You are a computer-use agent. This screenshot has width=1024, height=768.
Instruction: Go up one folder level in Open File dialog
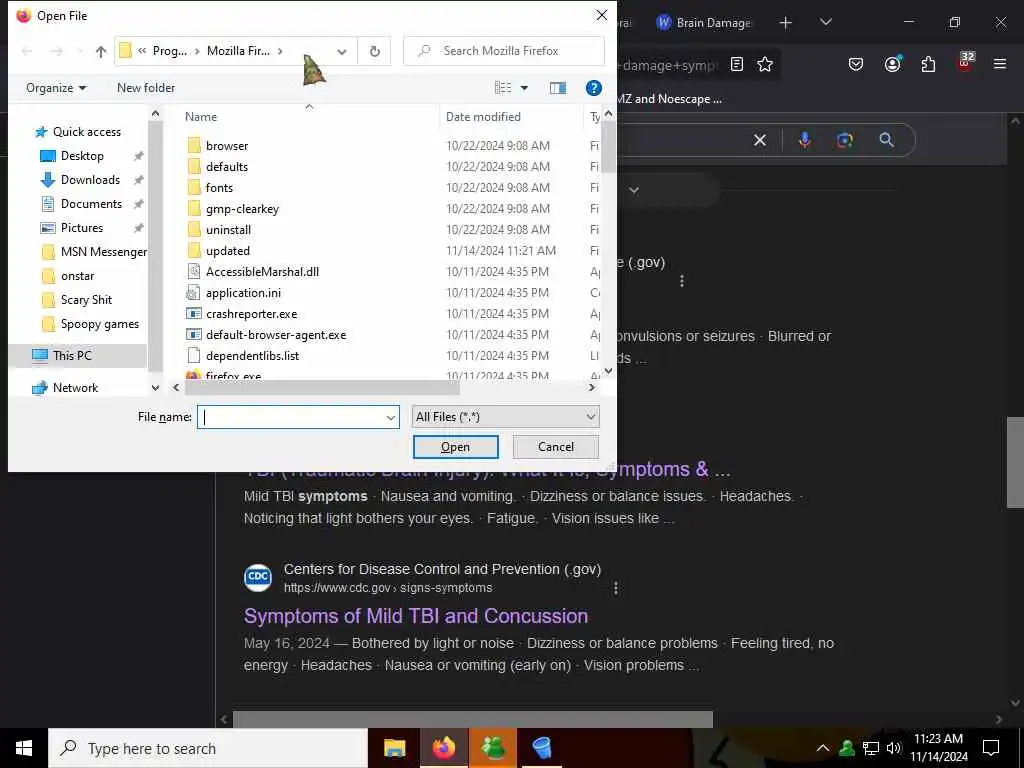pyautogui.click(x=101, y=52)
